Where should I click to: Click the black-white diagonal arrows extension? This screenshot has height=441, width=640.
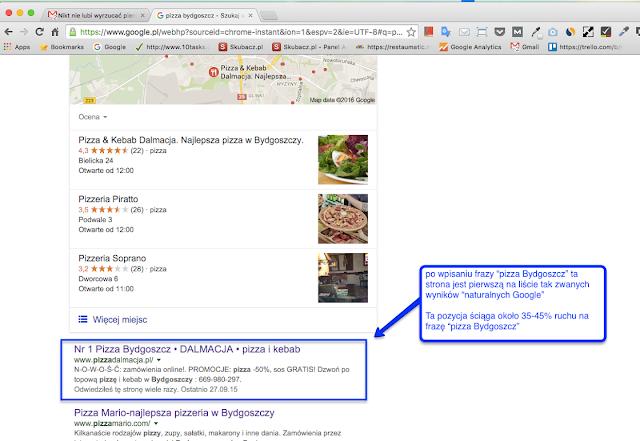[x=588, y=32]
